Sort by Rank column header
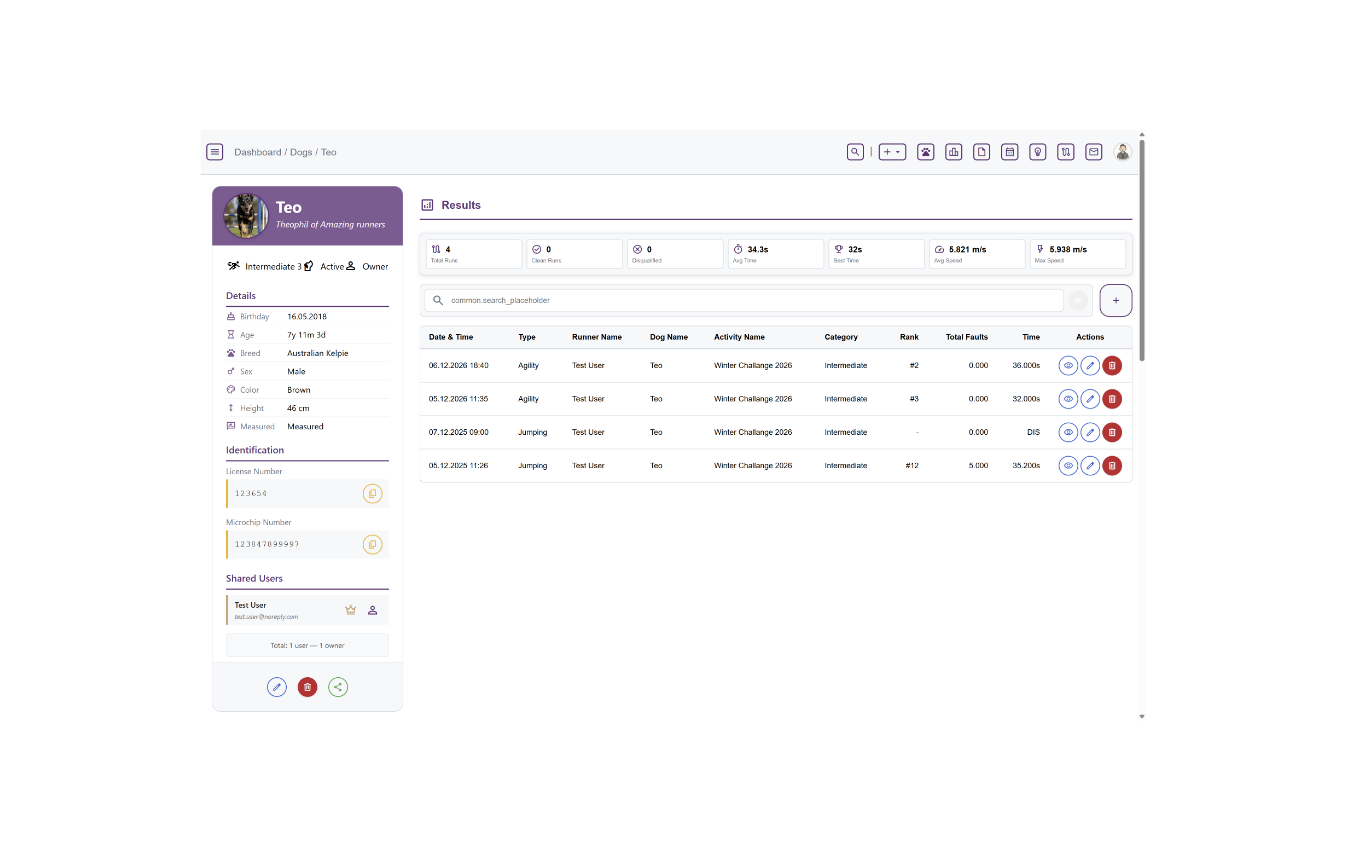This screenshot has height=851, width=1347. [909, 337]
